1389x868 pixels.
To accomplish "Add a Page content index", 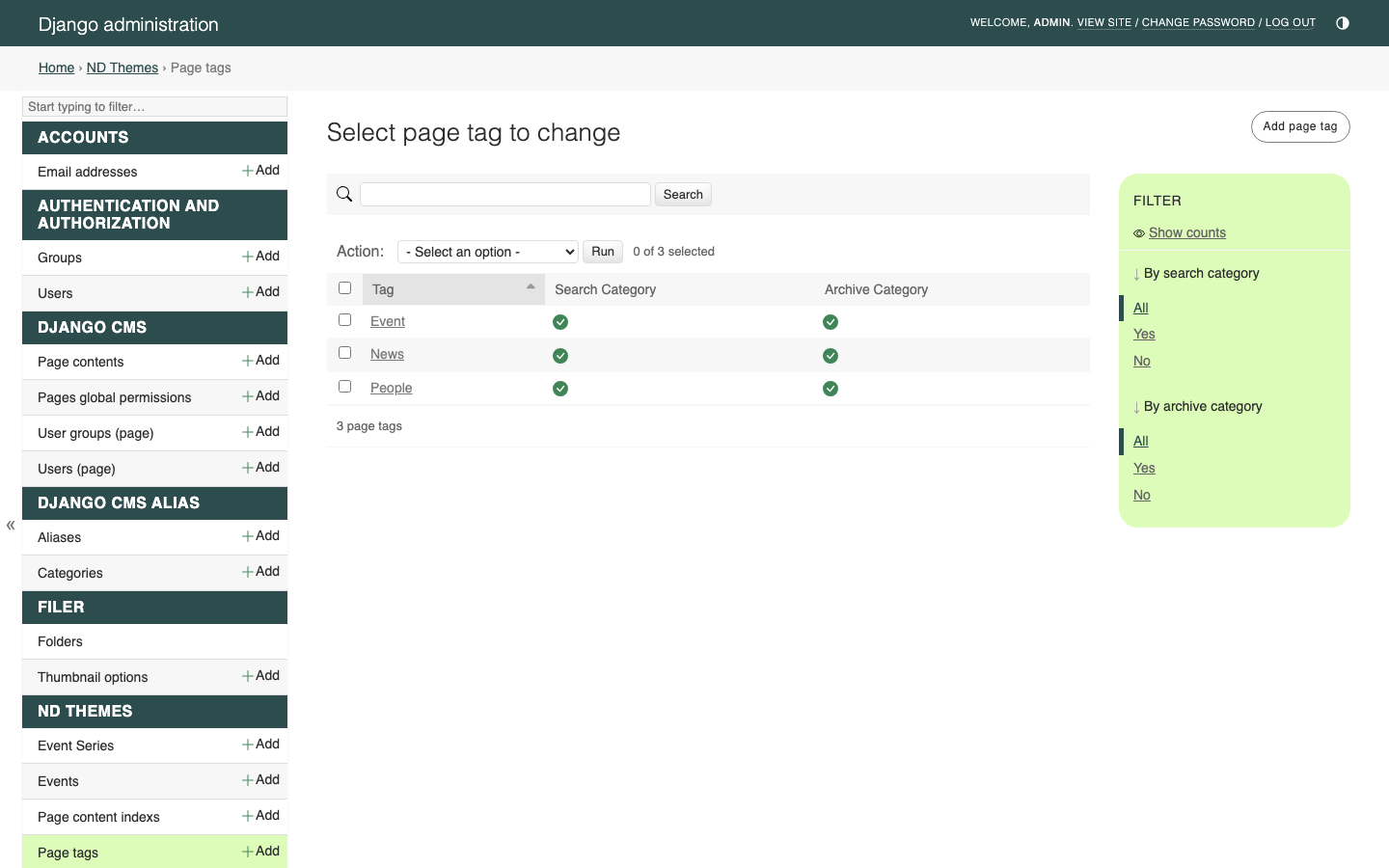I will pyautogui.click(x=260, y=816).
